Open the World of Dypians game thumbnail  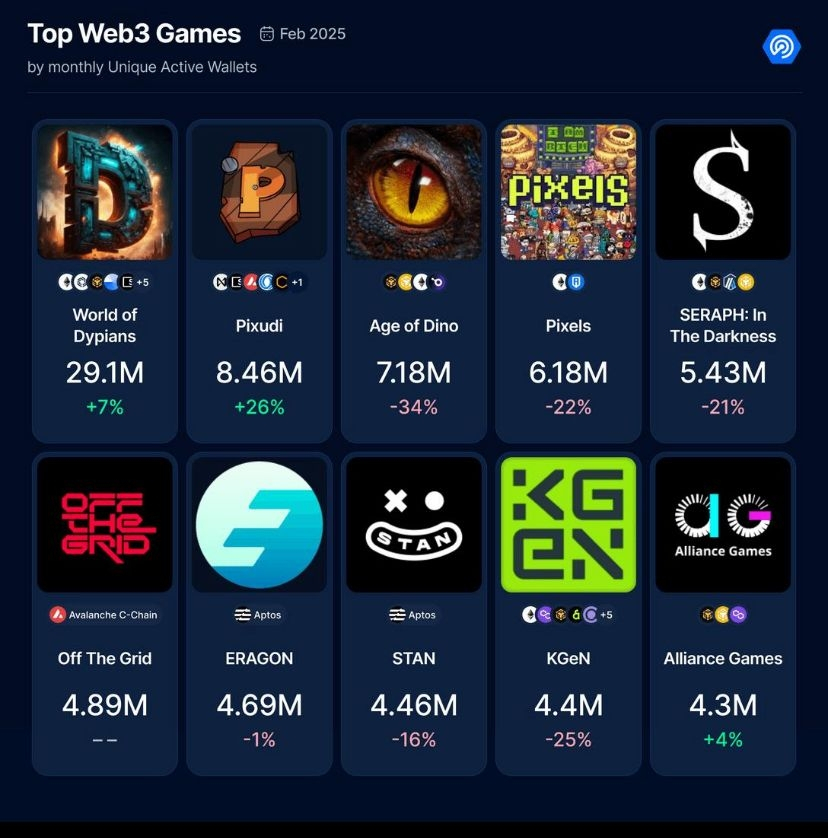coord(105,192)
